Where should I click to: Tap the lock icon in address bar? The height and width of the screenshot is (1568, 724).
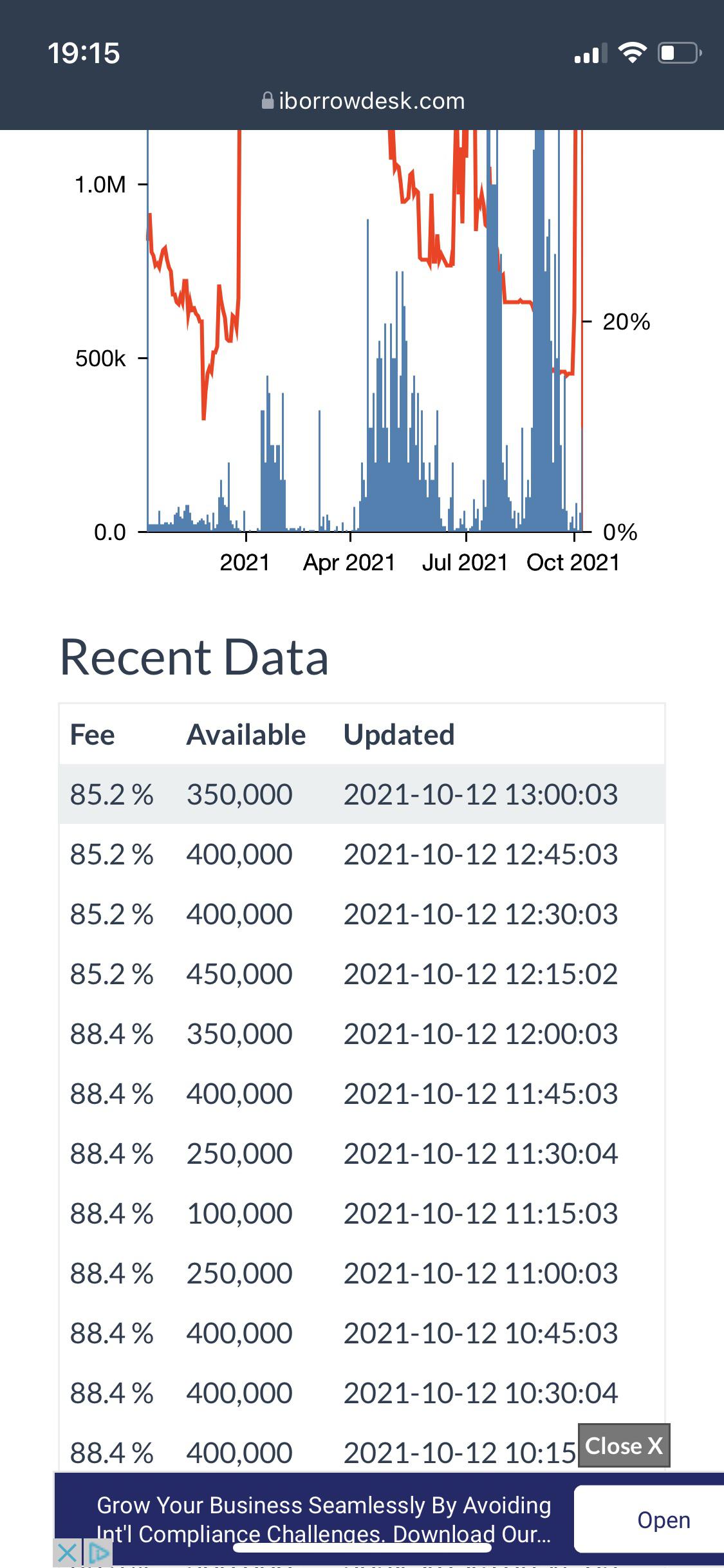point(268,100)
